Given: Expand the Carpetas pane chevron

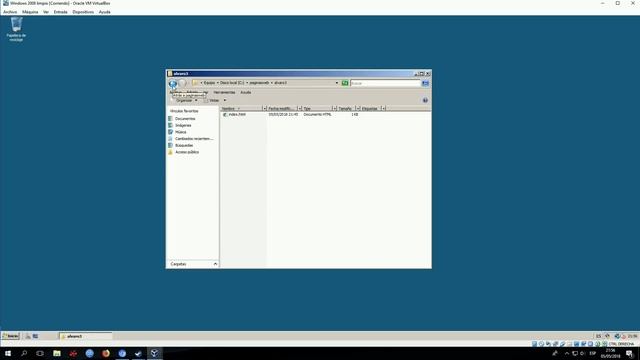Looking at the screenshot, I should click(215, 264).
